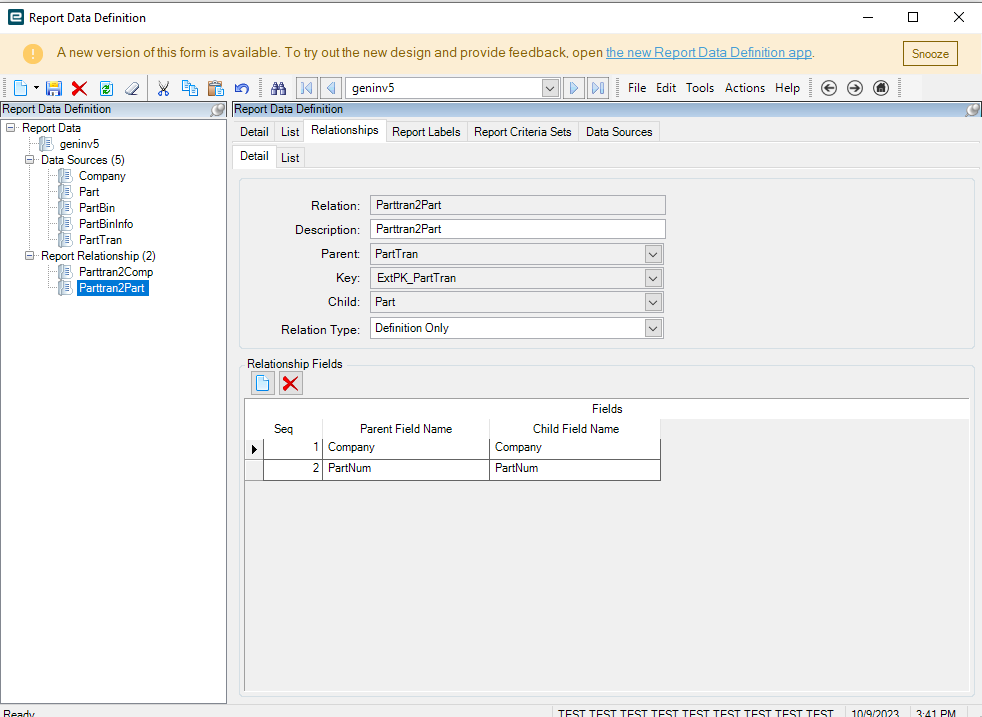Click the red Delete icon in main toolbar
Viewport: 982px width, 717px height.
click(80, 88)
